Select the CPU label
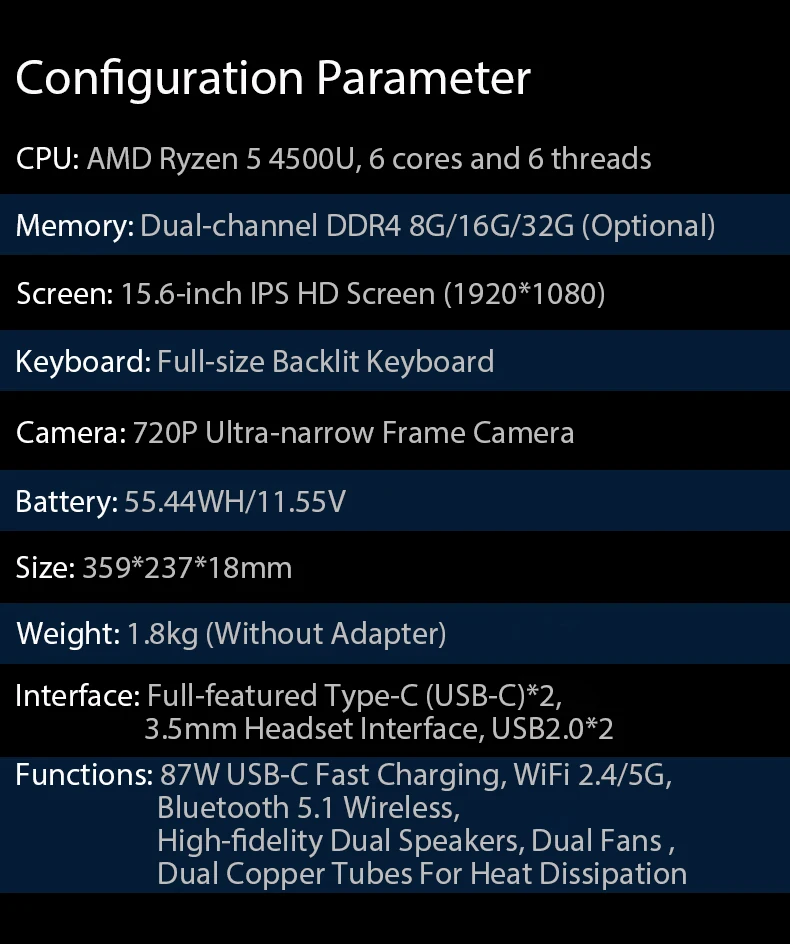 48,159
